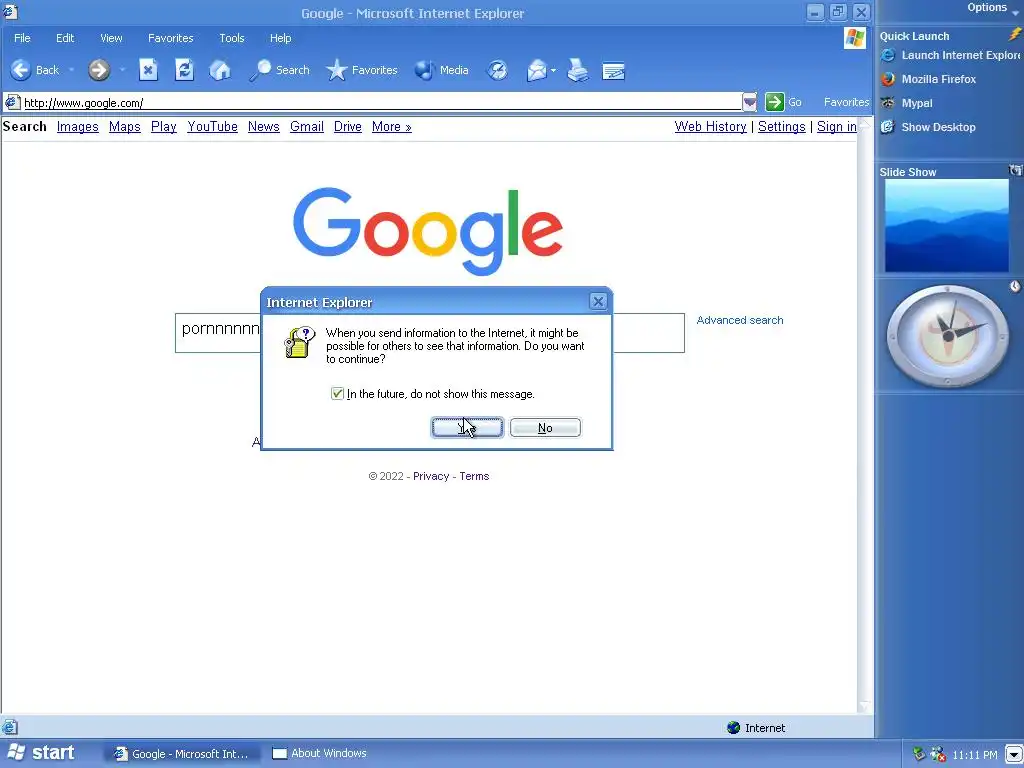This screenshot has height=768, width=1024.
Task: Click the Quick Launch lightning icon
Action: (x=1015, y=34)
